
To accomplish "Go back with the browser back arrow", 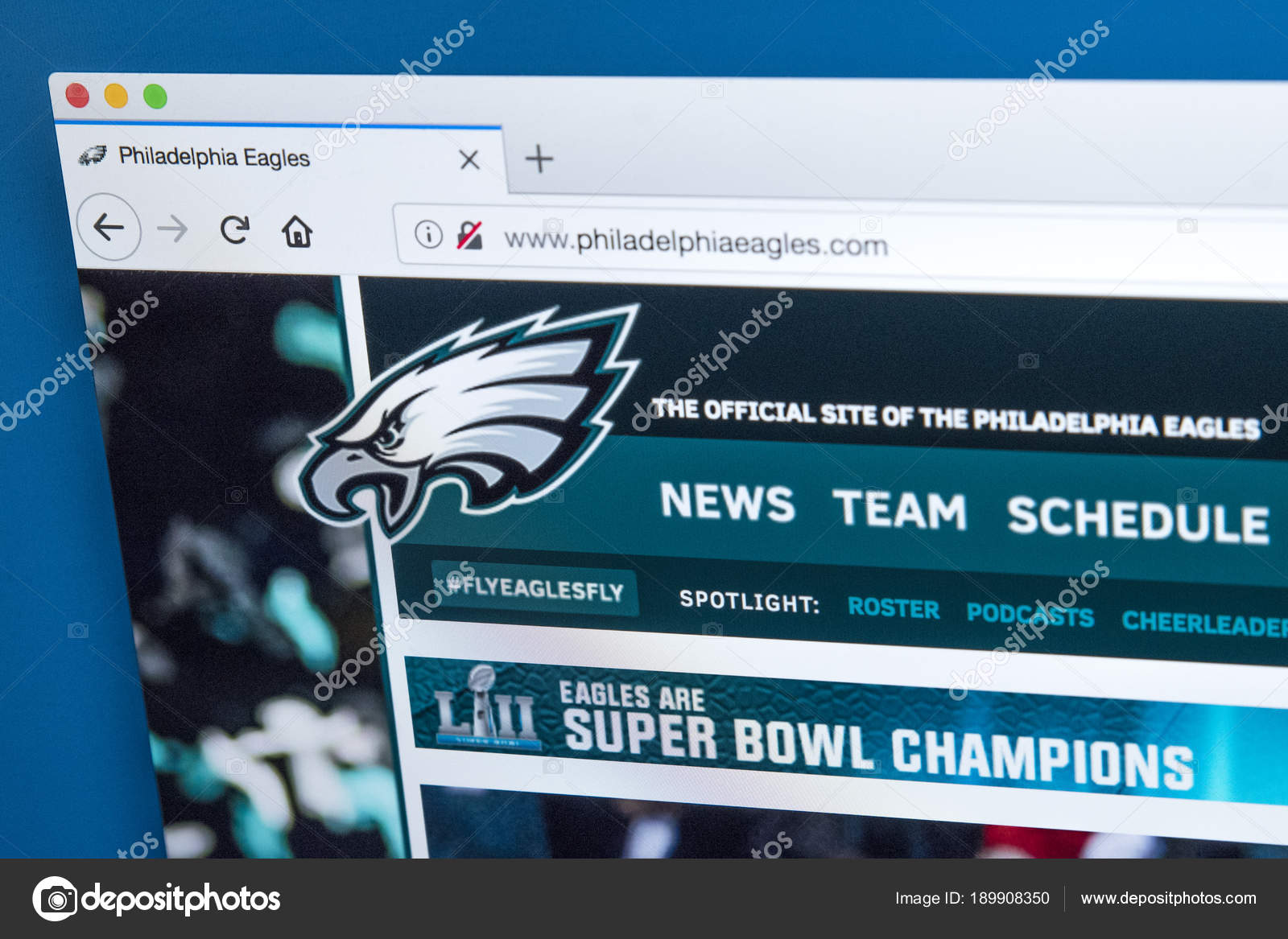I will coord(109,228).
